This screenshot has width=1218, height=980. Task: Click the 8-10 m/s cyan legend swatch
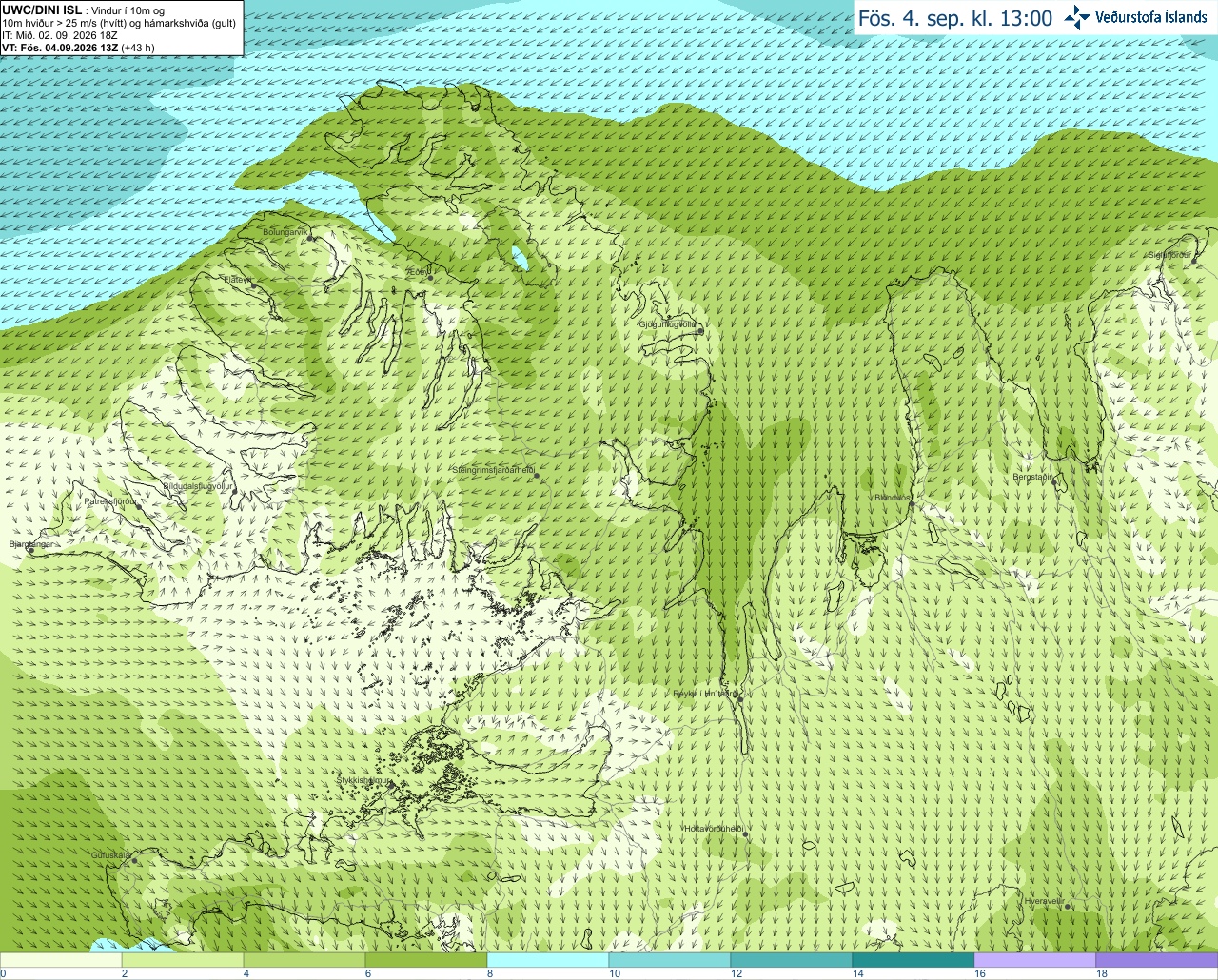click(x=548, y=960)
